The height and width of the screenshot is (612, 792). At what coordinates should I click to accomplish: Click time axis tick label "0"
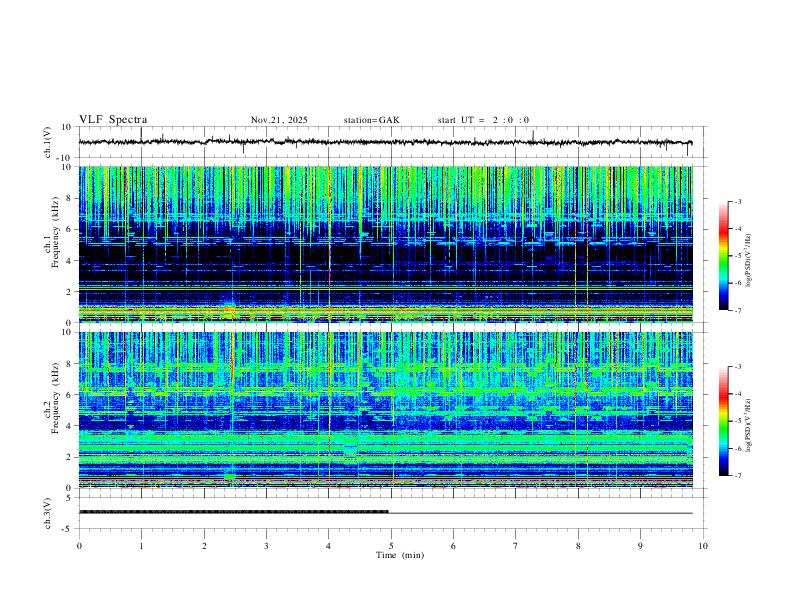click(79, 546)
